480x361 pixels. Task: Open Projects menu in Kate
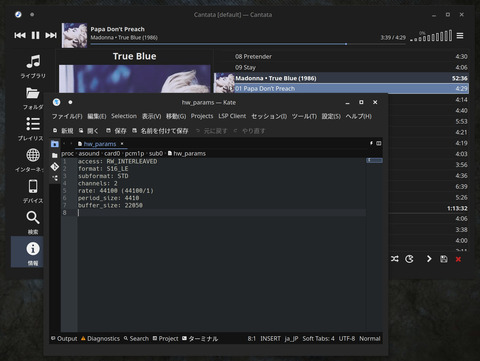pyautogui.click(x=202, y=116)
